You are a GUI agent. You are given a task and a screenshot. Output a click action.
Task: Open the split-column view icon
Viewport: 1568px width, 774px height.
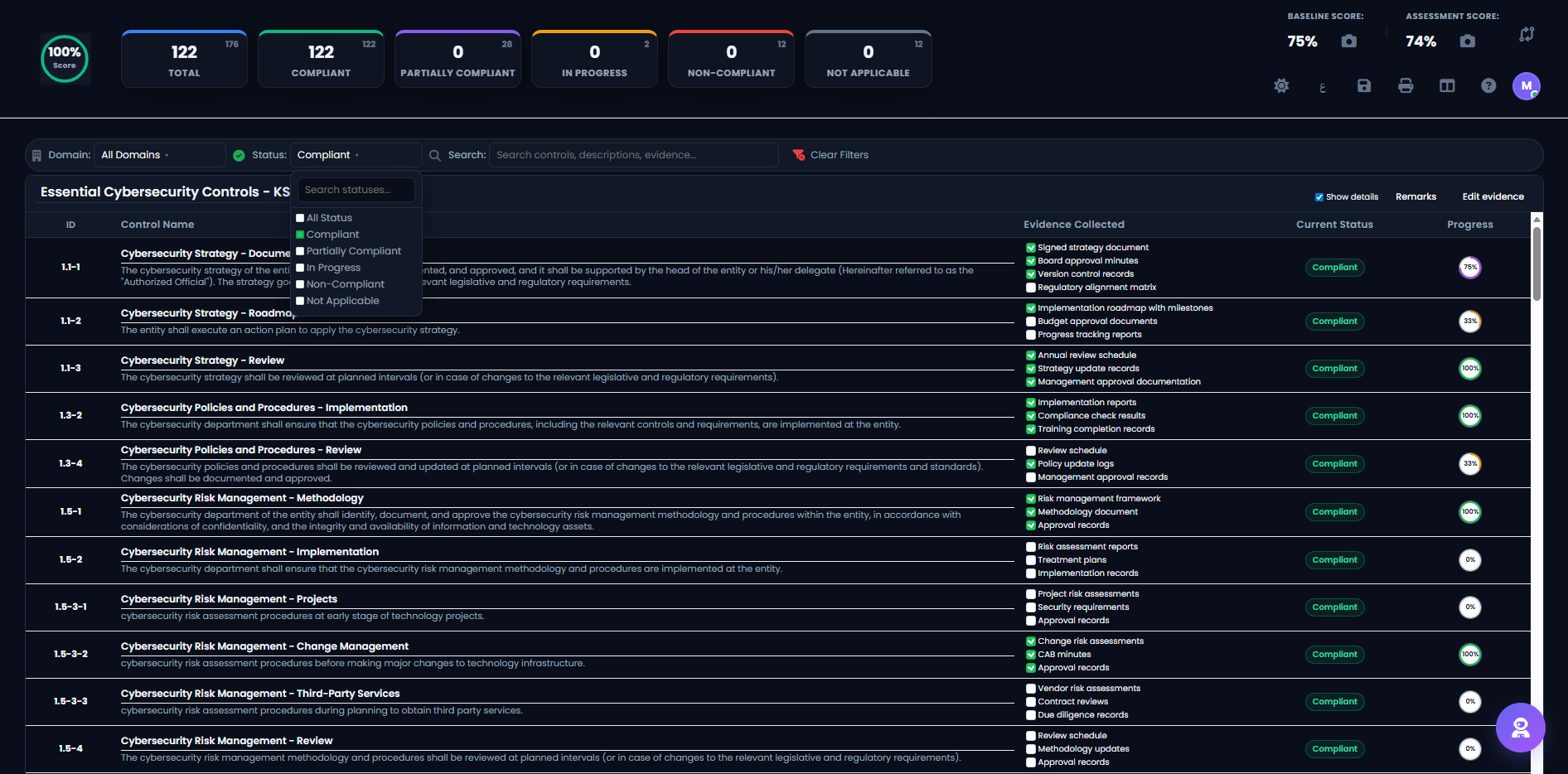1447,85
